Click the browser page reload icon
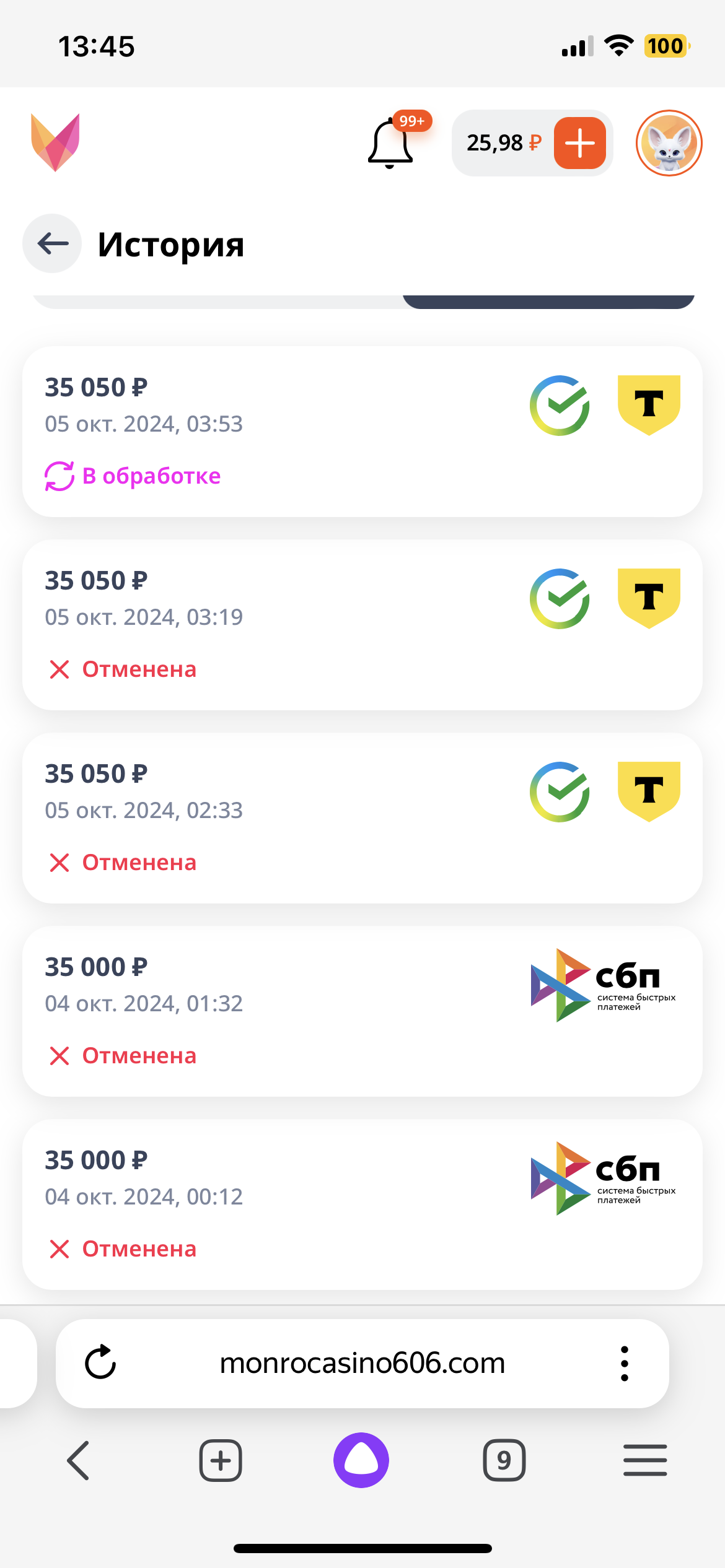725x1568 pixels. coord(100,1362)
